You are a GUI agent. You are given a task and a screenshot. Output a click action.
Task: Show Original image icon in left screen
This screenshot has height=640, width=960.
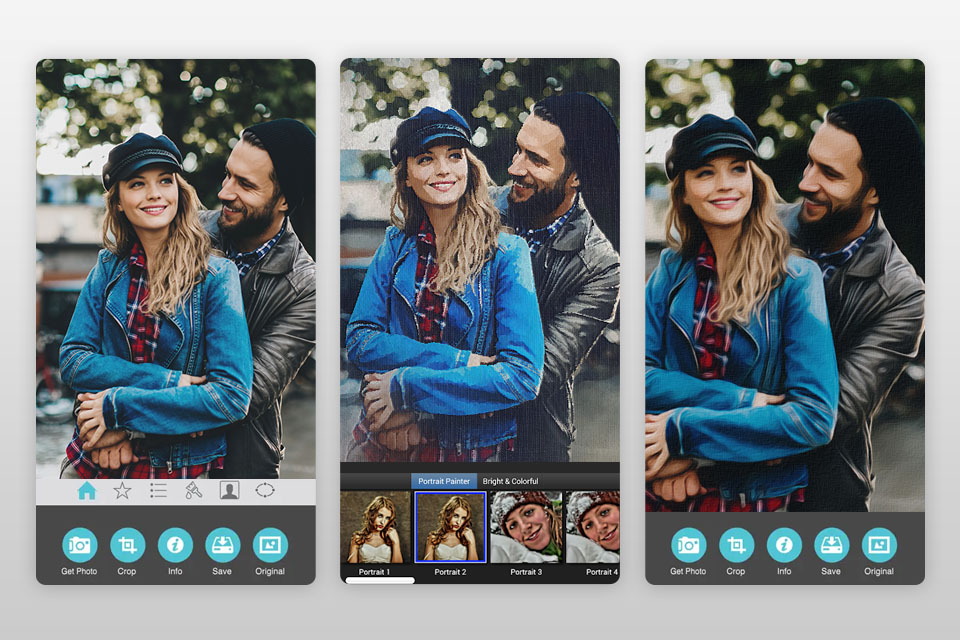tap(270, 544)
